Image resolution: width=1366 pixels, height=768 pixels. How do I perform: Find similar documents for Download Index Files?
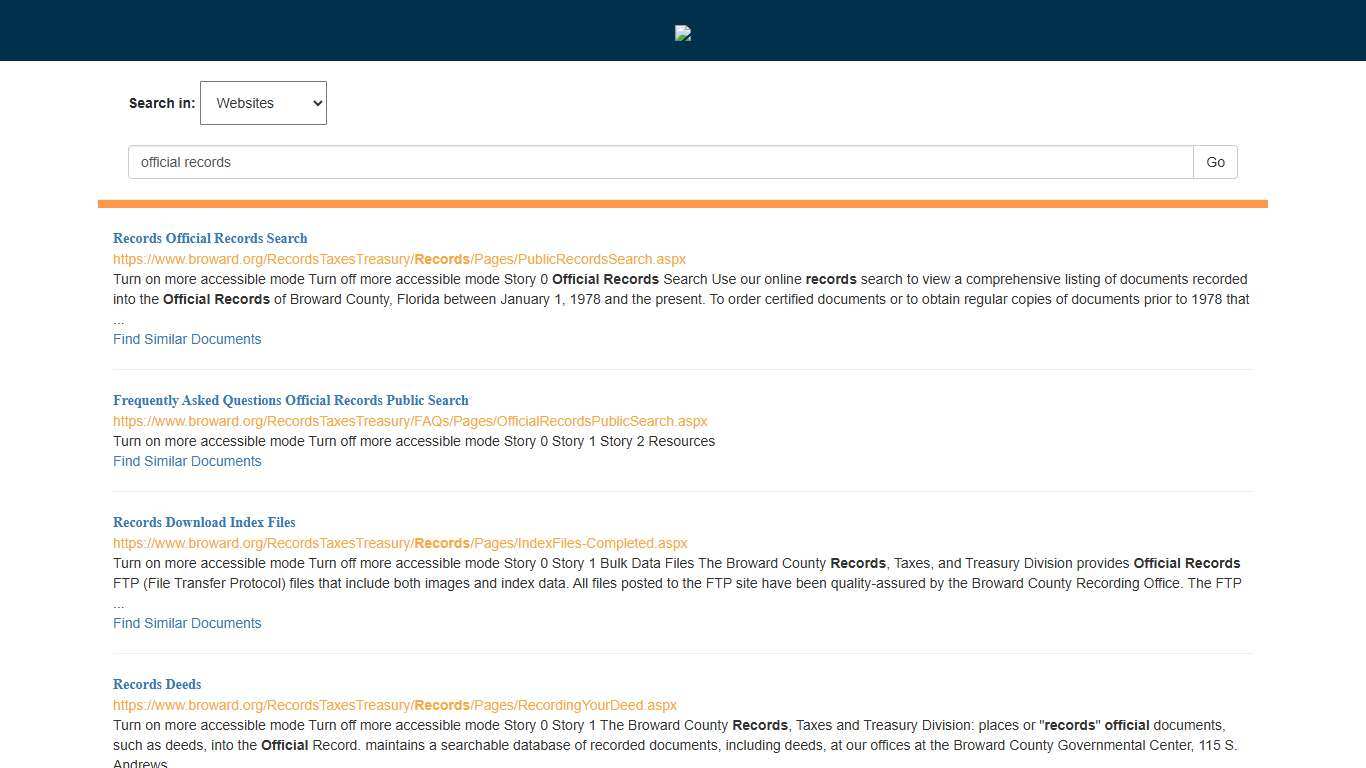pos(187,623)
